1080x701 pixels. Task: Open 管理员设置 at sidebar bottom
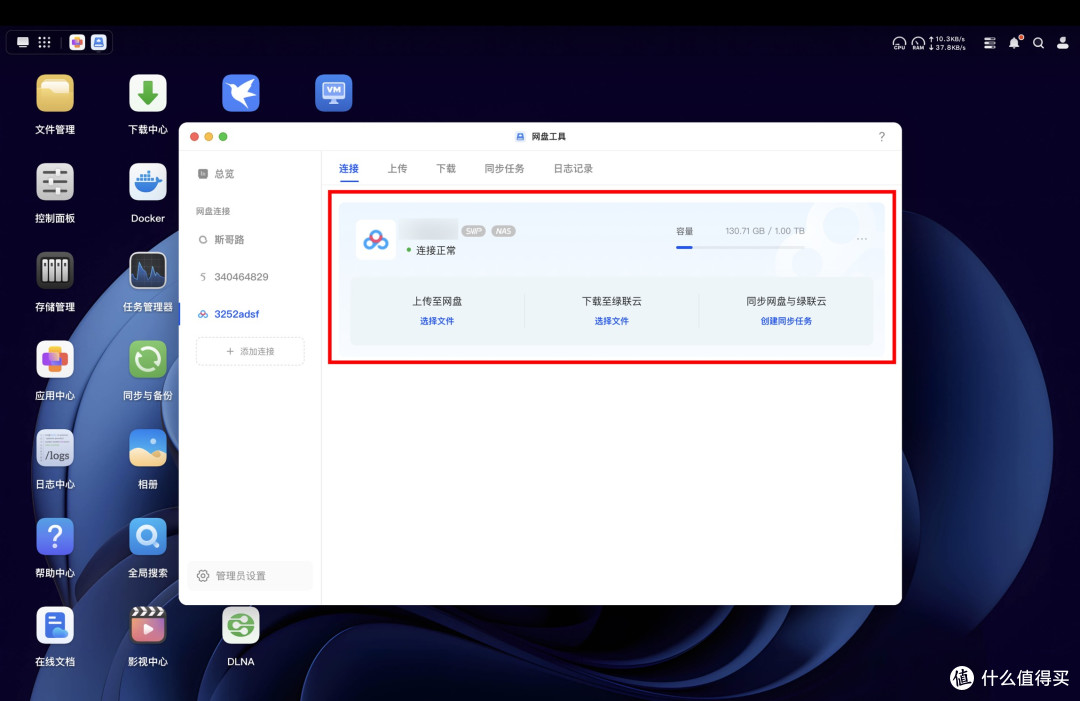tap(249, 576)
